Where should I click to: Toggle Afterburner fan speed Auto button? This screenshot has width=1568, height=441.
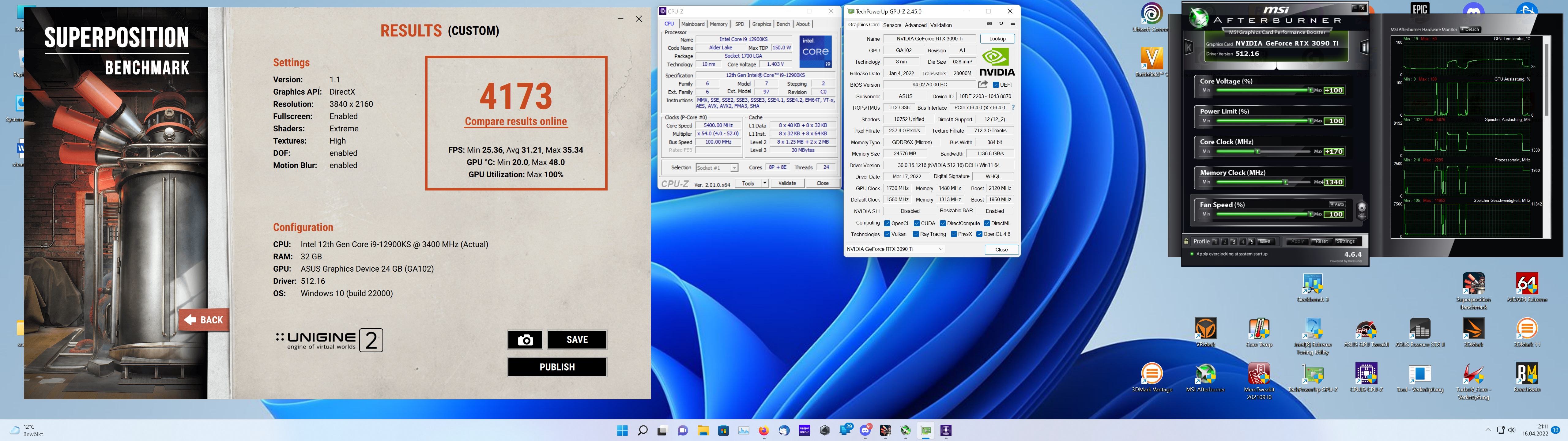[1337, 204]
